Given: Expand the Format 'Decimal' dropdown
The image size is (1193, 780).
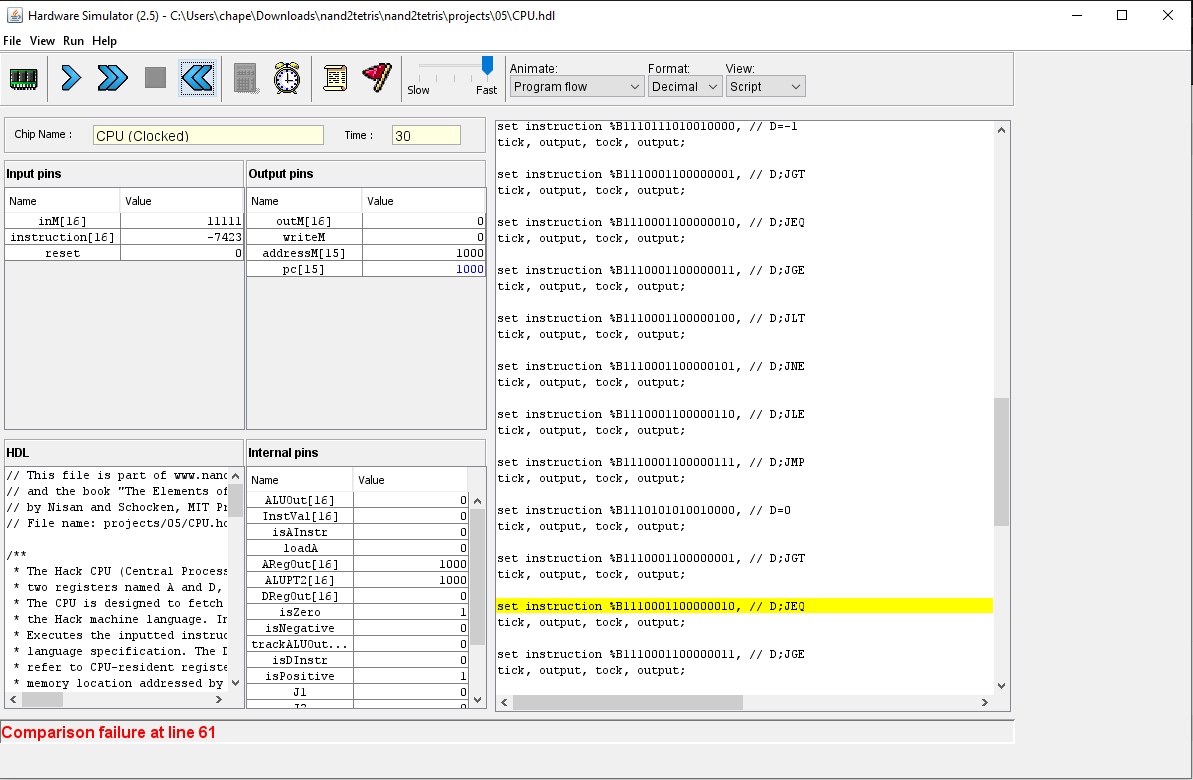Looking at the screenshot, I should pos(684,87).
